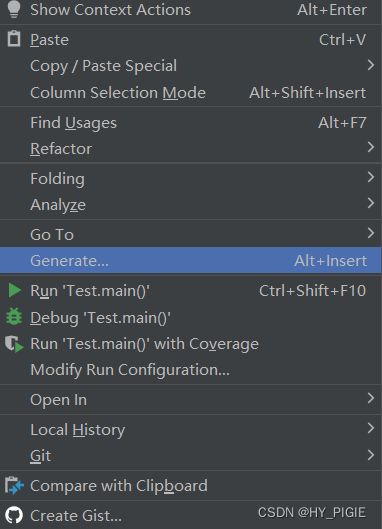Viewport: 382px width, 529px height.
Task: Select the Open In menu entry
Action: (x=191, y=400)
